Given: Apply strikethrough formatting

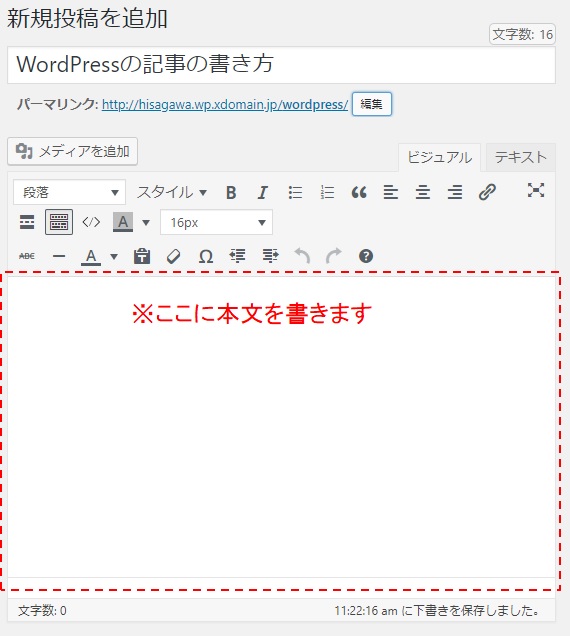Looking at the screenshot, I should point(27,256).
